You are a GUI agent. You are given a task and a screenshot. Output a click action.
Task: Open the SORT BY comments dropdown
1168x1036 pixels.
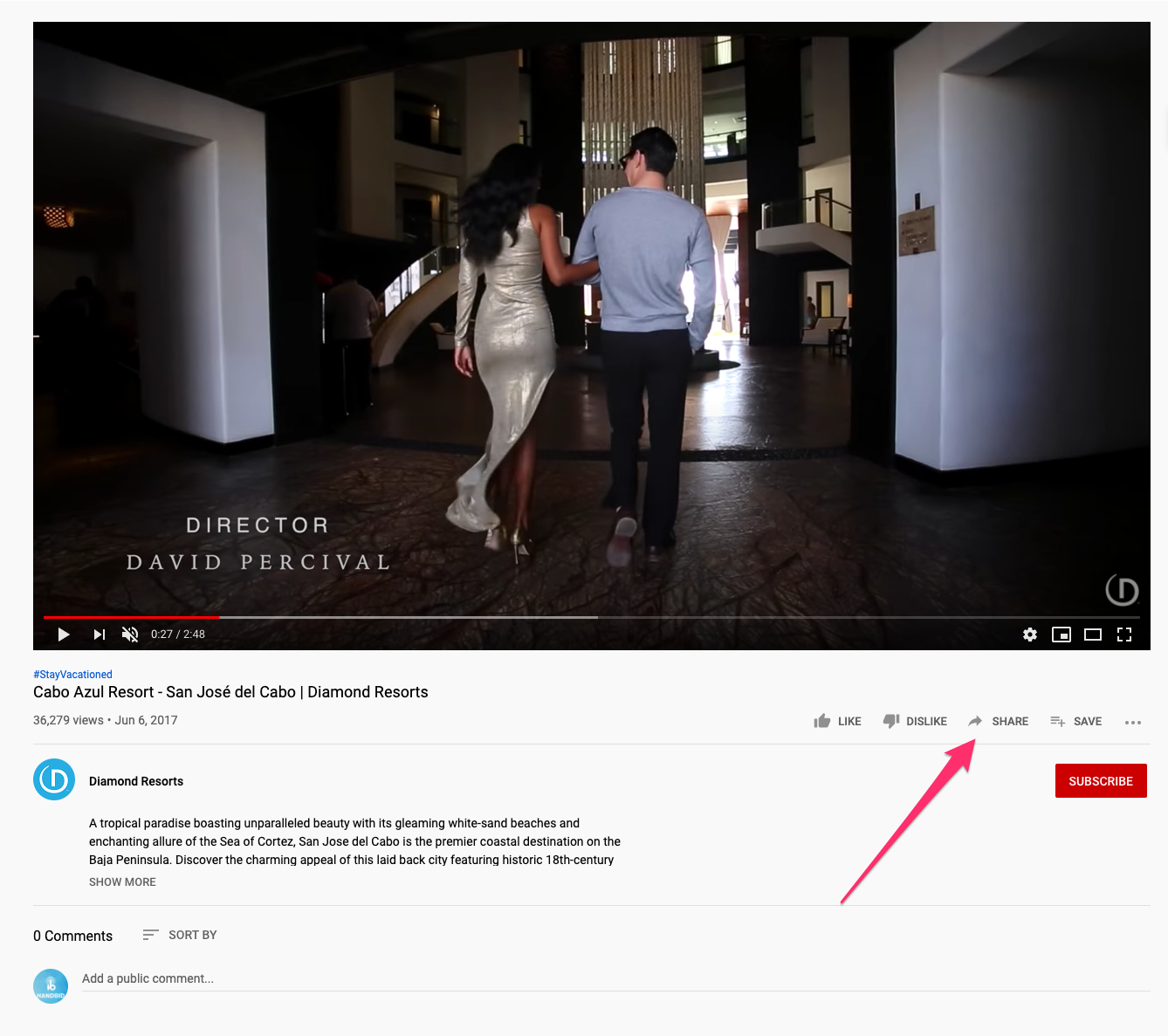tap(180, 935)
